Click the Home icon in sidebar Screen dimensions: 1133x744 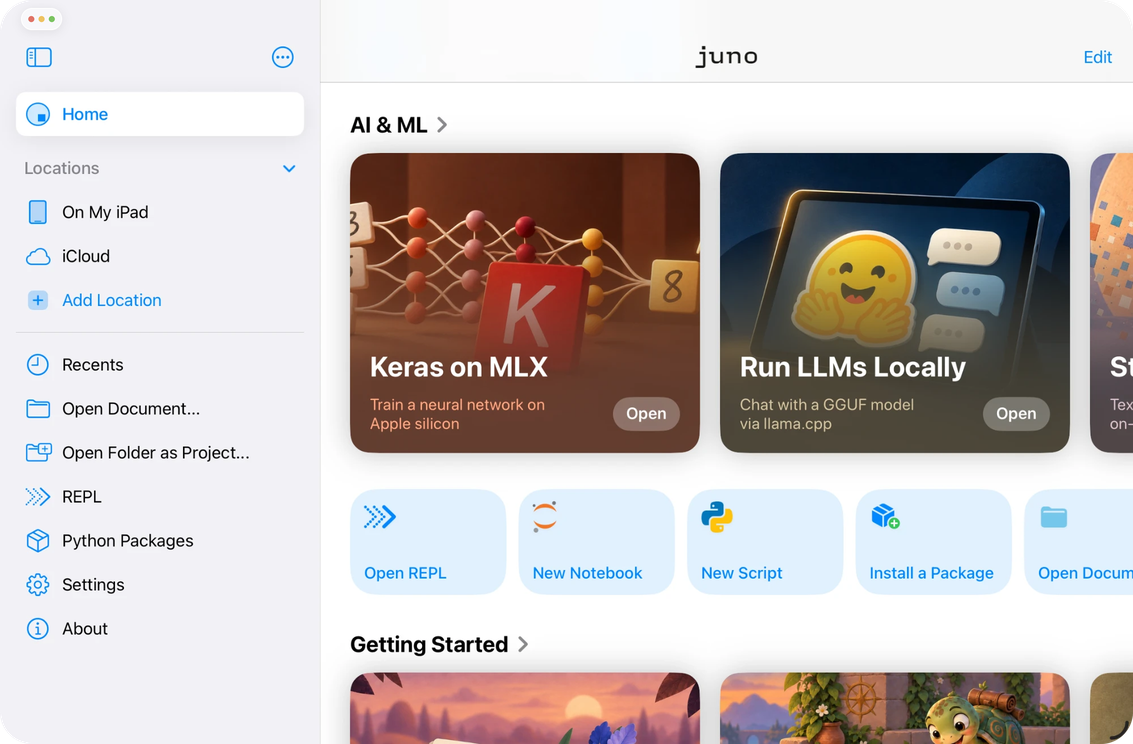point(38,114)
